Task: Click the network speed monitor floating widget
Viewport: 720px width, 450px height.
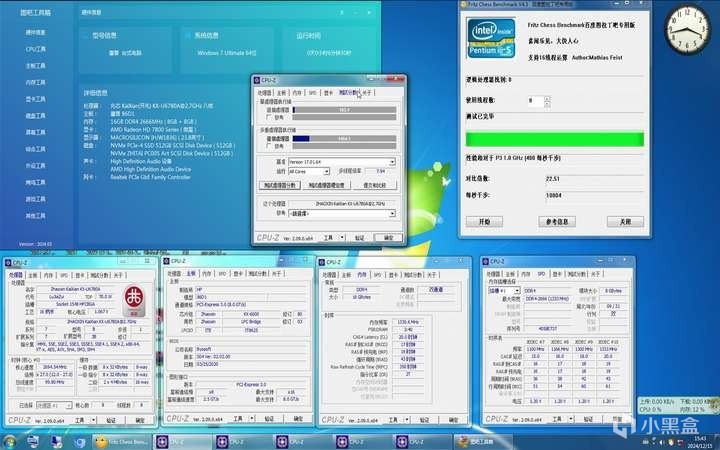Action: point(677,405)
